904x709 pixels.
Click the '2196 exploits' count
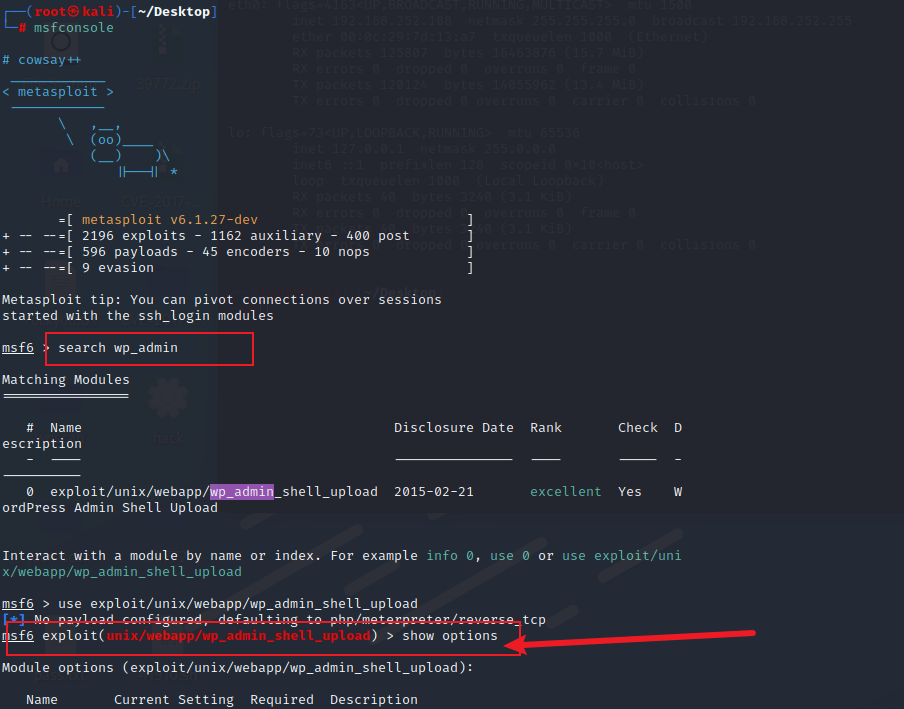[134, 236]
